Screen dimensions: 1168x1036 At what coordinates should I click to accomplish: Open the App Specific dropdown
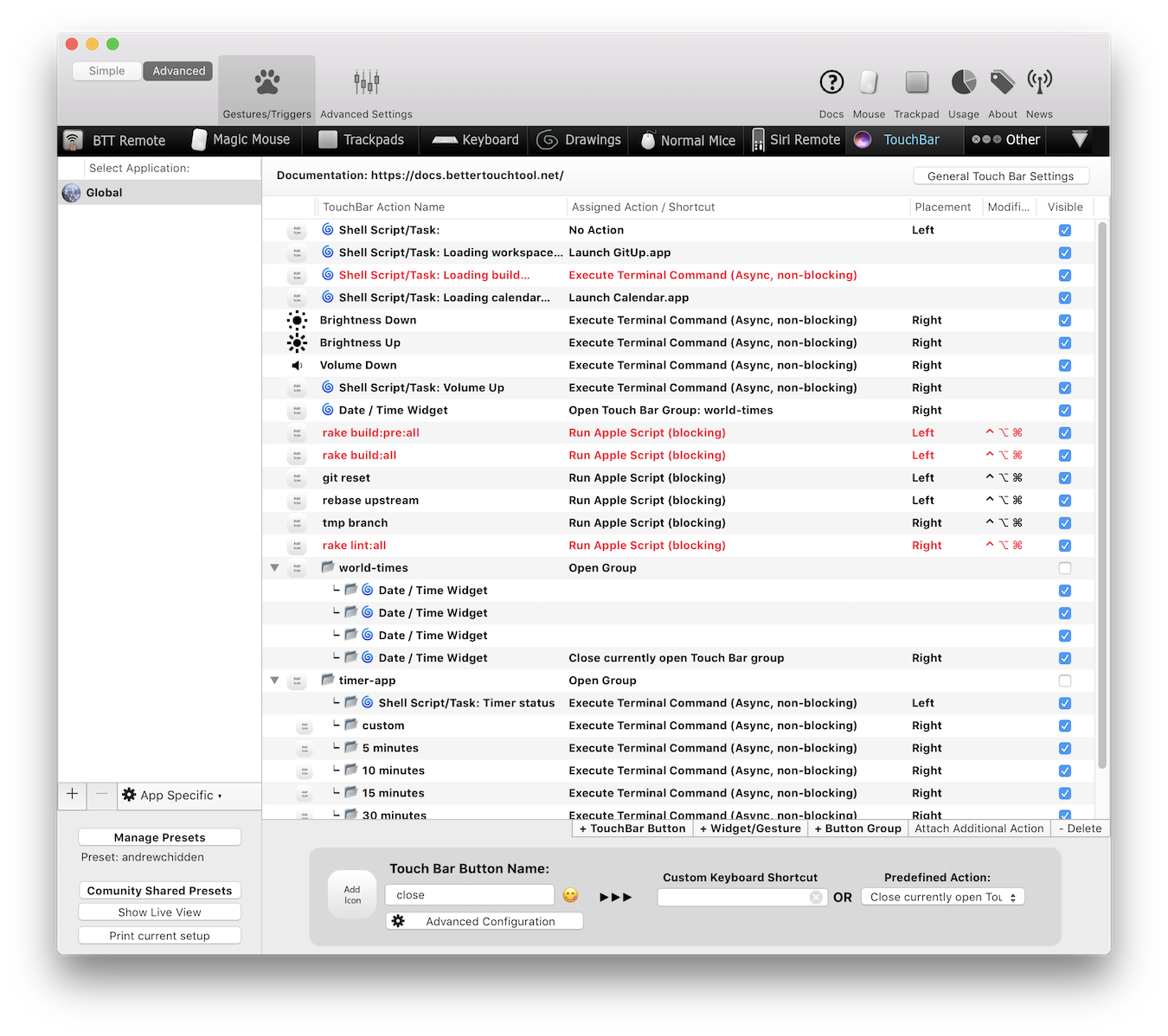[172, 795]
